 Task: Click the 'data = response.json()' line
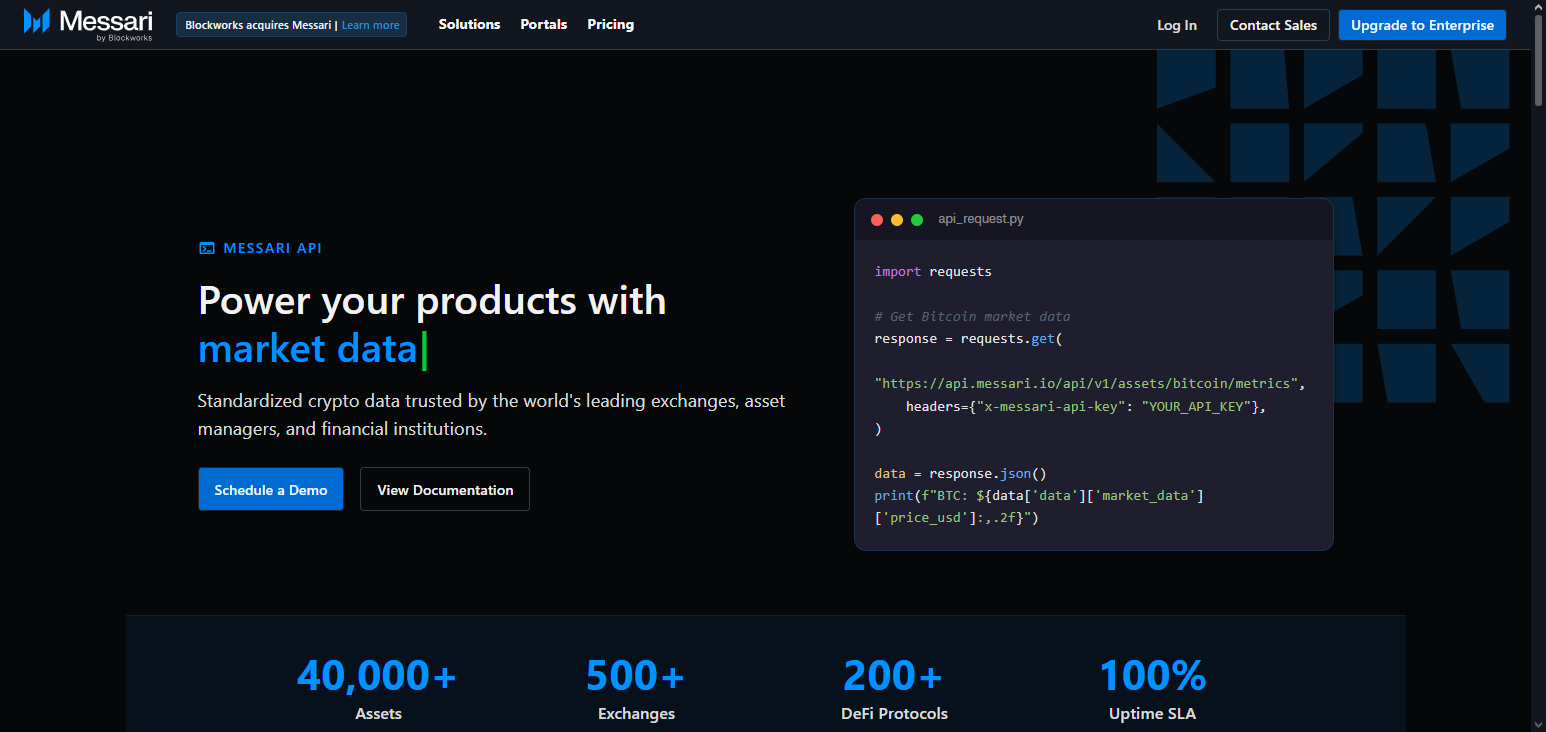960,473
